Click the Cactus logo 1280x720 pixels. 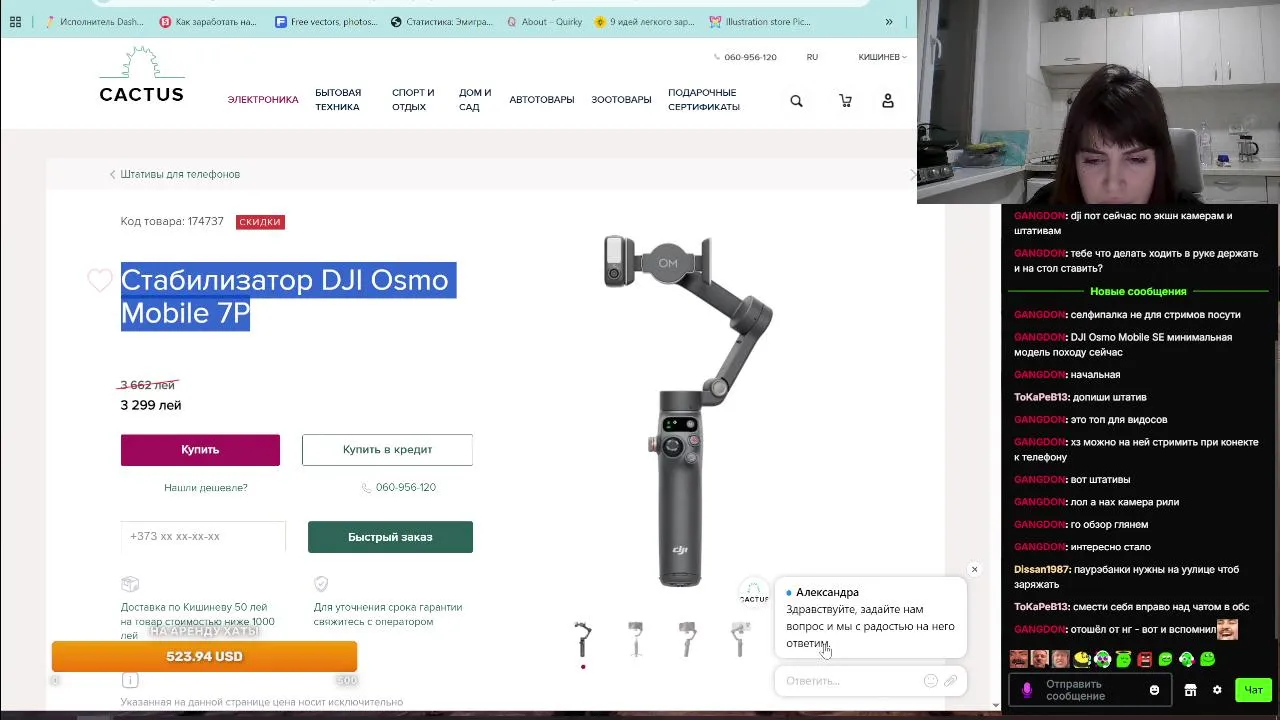click(x=141, y=76)
